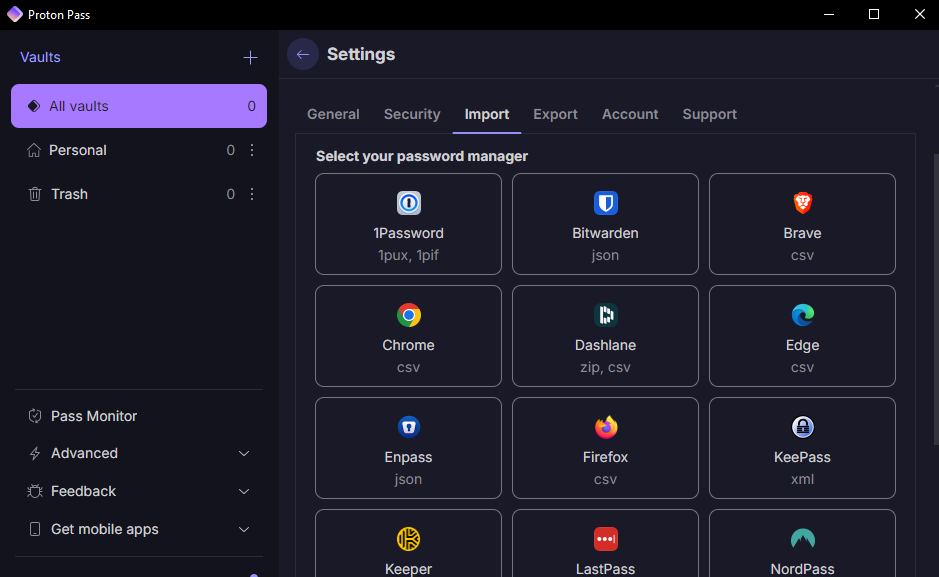Click the Feedback bug icon
The height and width of the screenshot is (577, 939).
click(35, 491)
